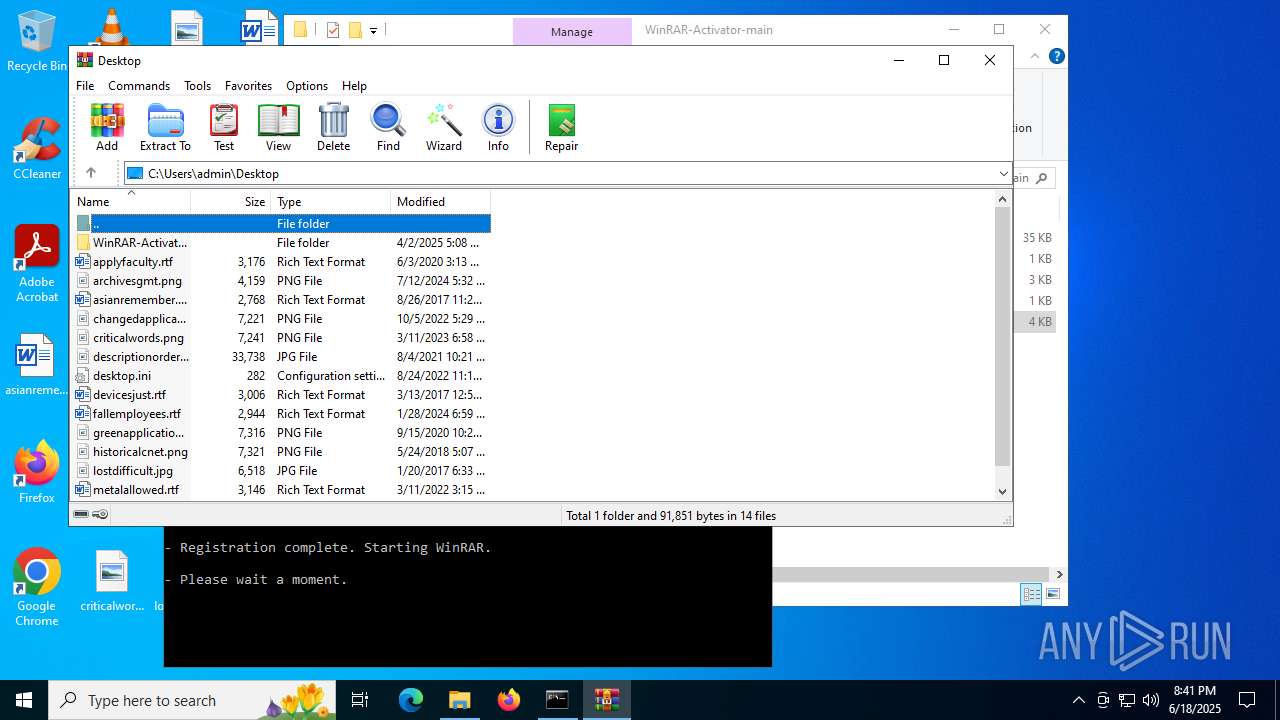Select the WinRAR-Activat... folder row
This screenshot has width=1280, height=720.
[x=281, y=243]
